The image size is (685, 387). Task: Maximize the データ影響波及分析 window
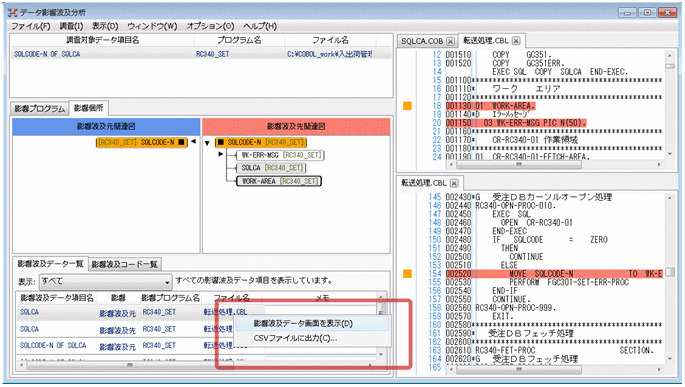(x=647, y=13)
